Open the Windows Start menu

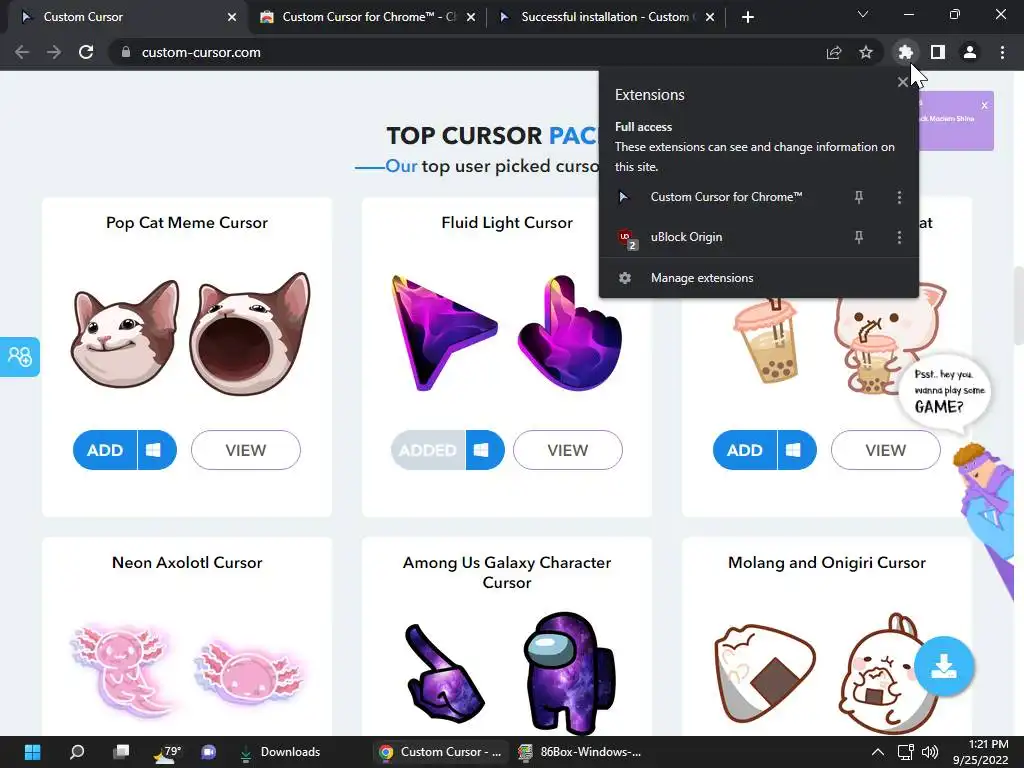[x=32, y=752]
